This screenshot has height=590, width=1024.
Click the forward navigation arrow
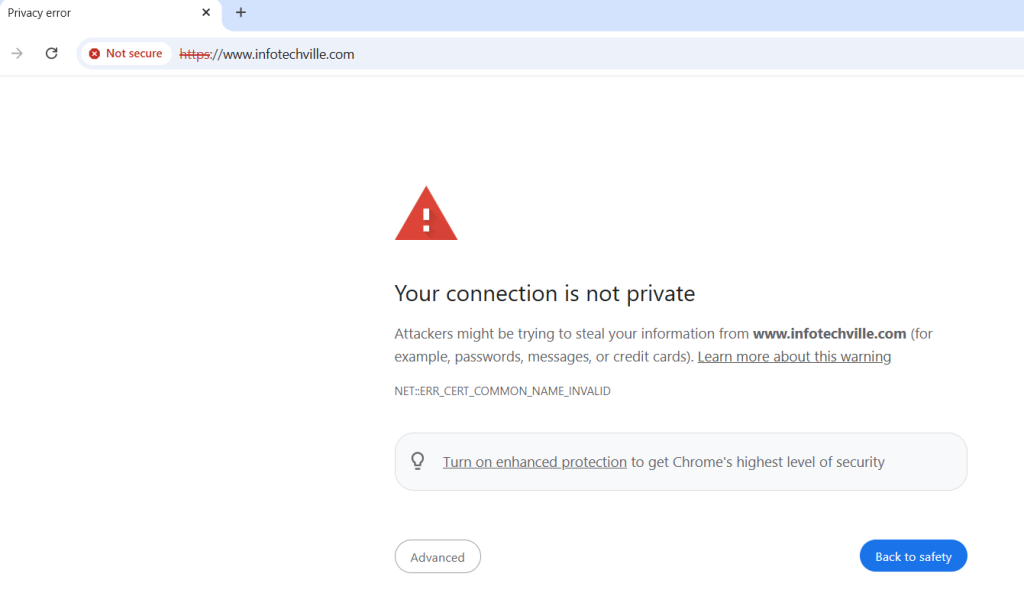pyautogui.click(x=17, y=54)
